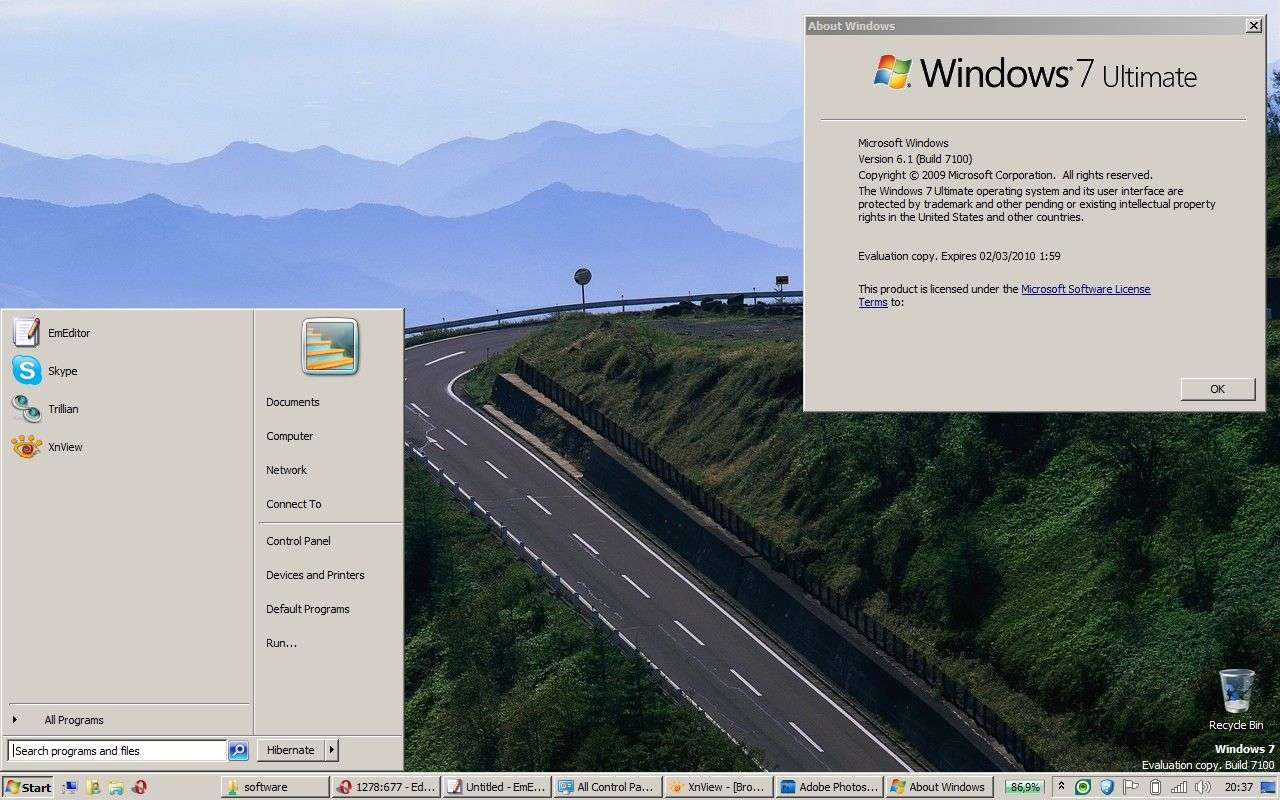This screenshot has height=800, width=1280.
Task: Click the Windows flag logo in About dialog
Action: point(892,72)
